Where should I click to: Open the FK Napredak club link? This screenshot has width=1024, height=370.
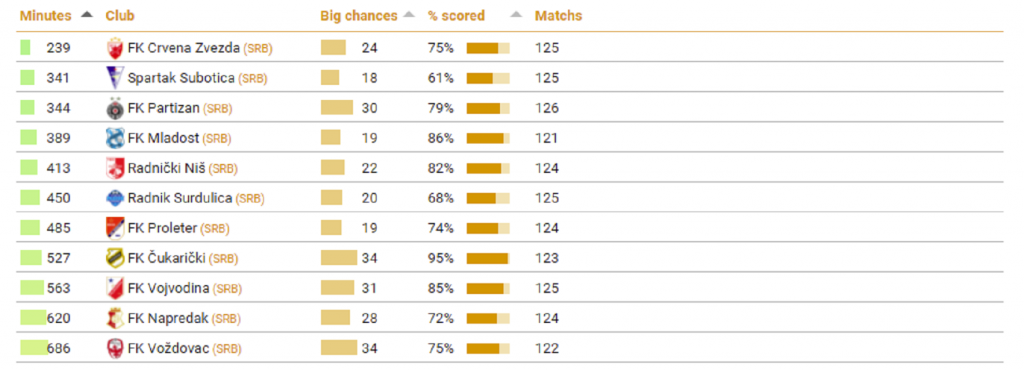168,318
